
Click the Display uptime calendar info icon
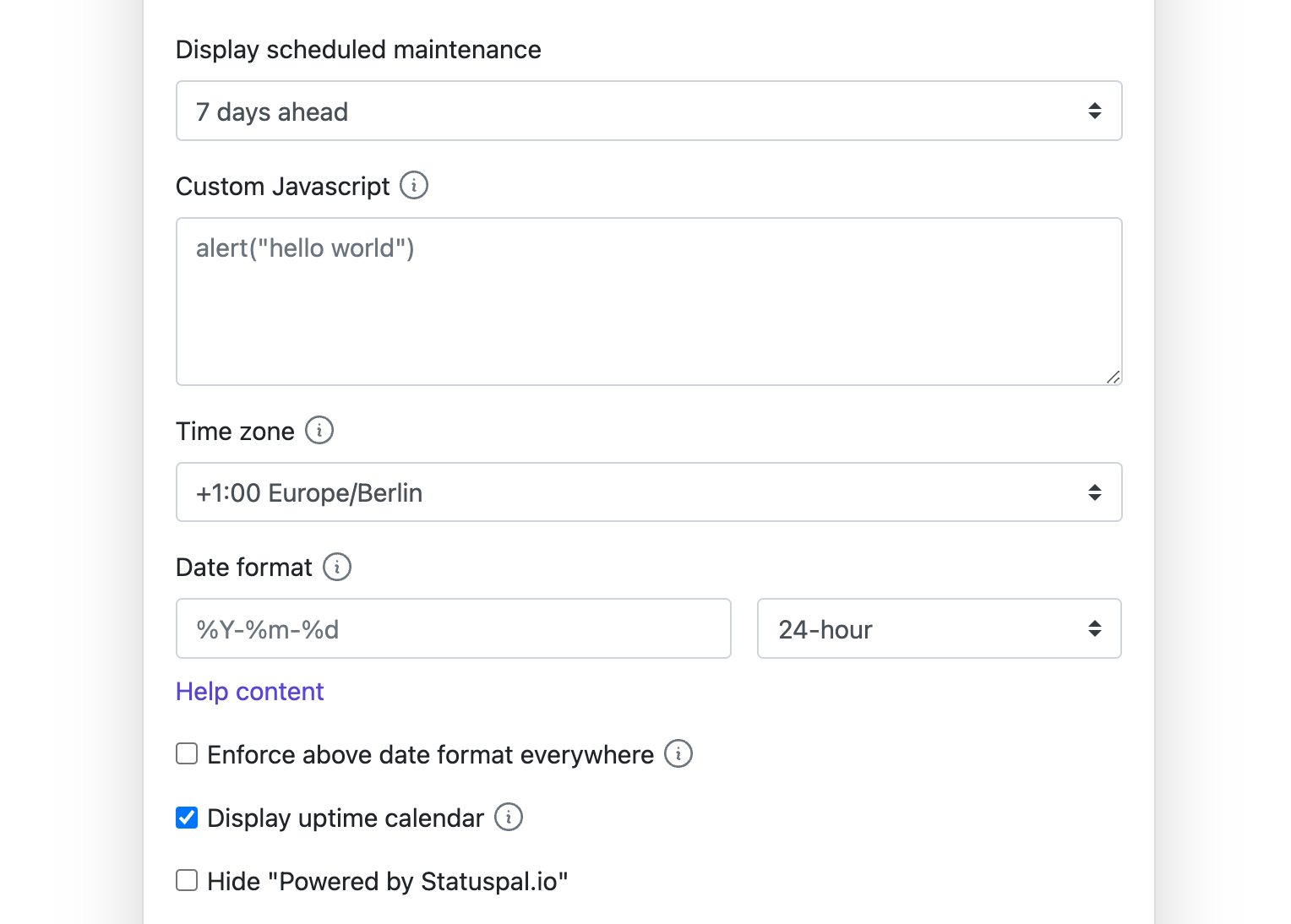coord(509,817)
